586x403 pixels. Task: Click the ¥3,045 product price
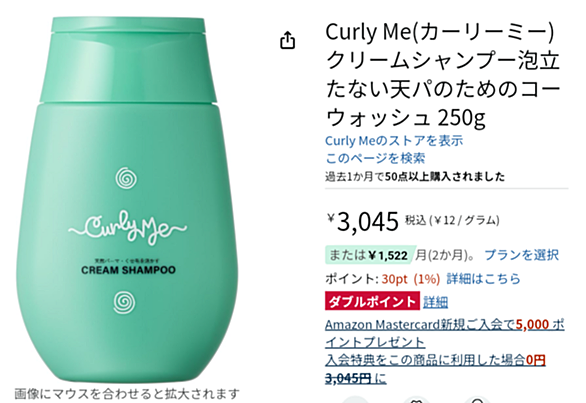click(x=363, y=221)
